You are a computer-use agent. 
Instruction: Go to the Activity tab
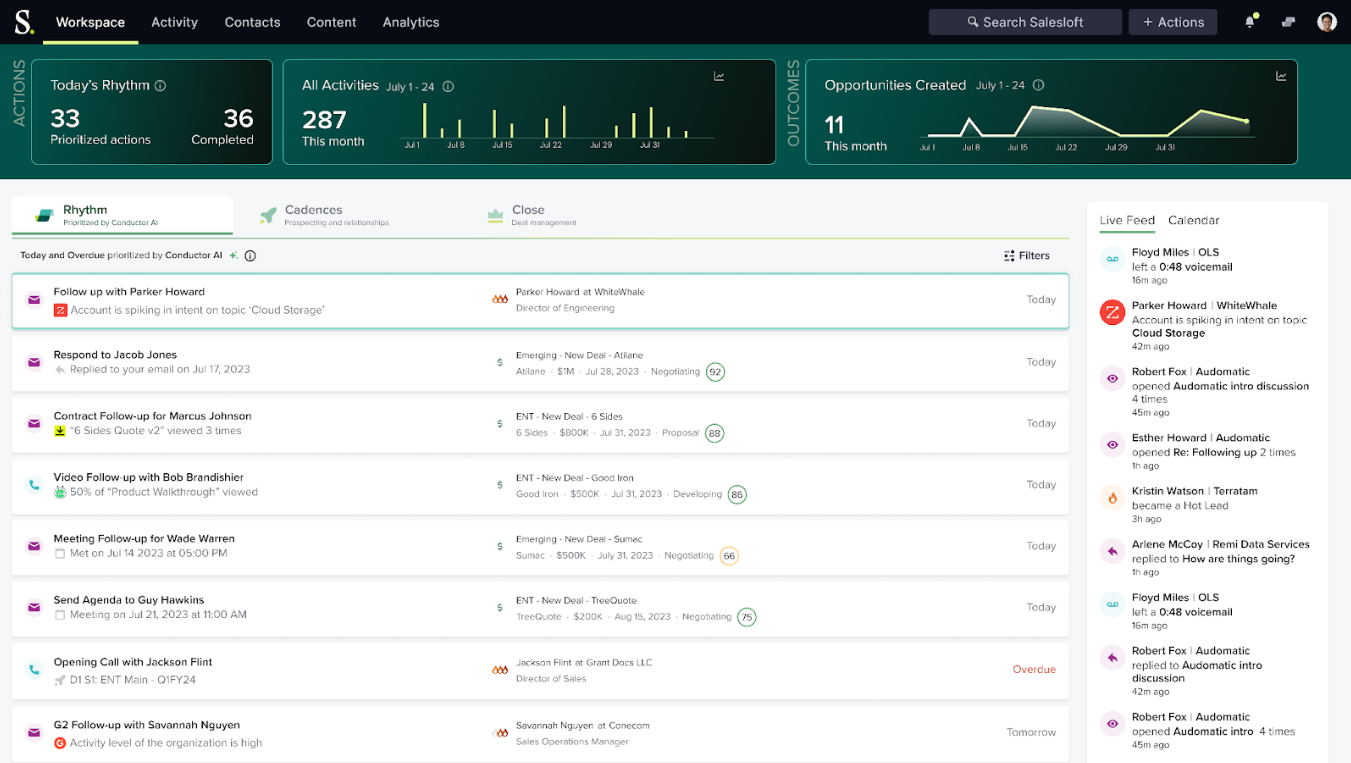coord(175,22)
